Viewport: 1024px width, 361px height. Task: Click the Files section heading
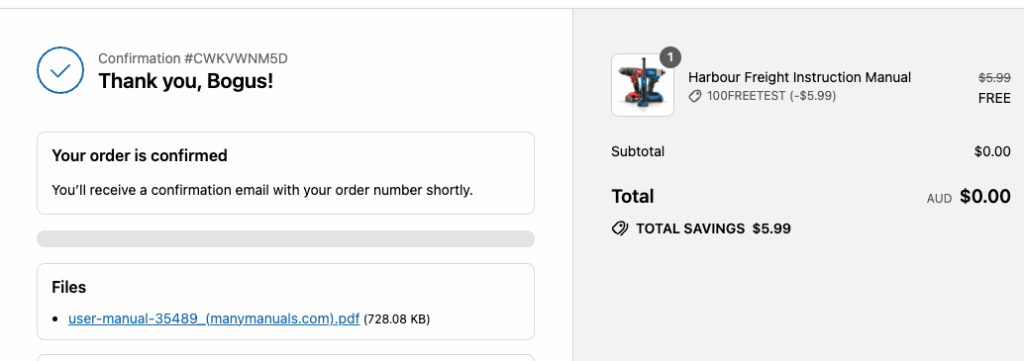(69, 287)
